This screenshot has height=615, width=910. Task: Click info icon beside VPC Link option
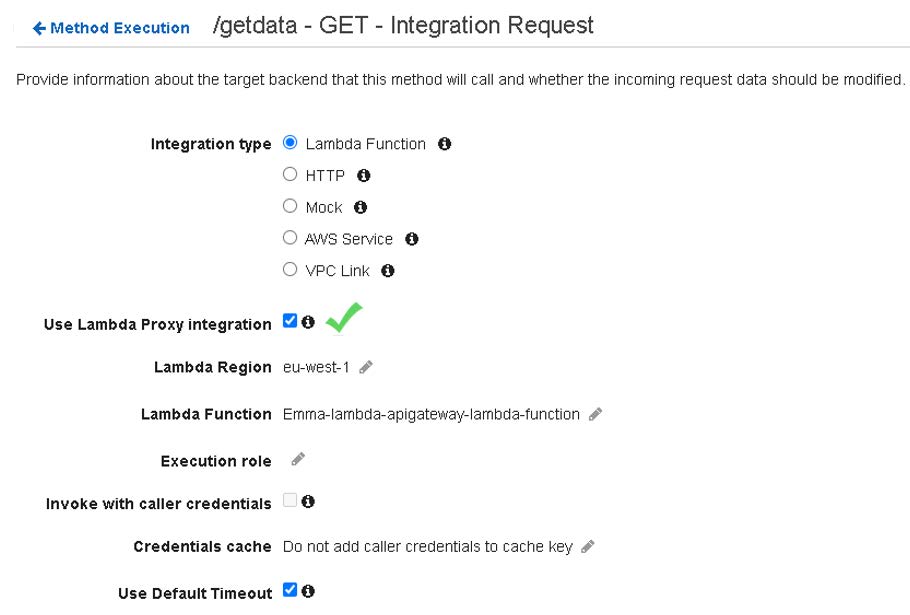click(x=388, y=271)
